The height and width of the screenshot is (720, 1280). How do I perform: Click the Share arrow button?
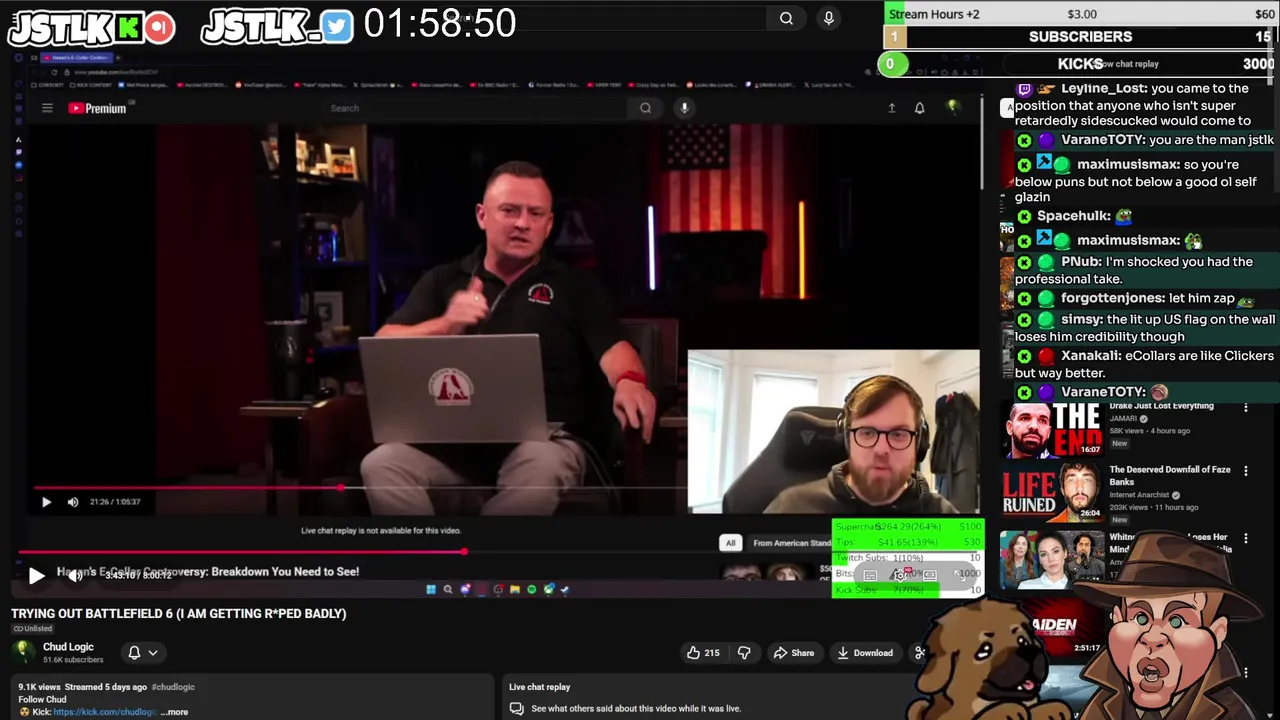(x=794, y=653)
